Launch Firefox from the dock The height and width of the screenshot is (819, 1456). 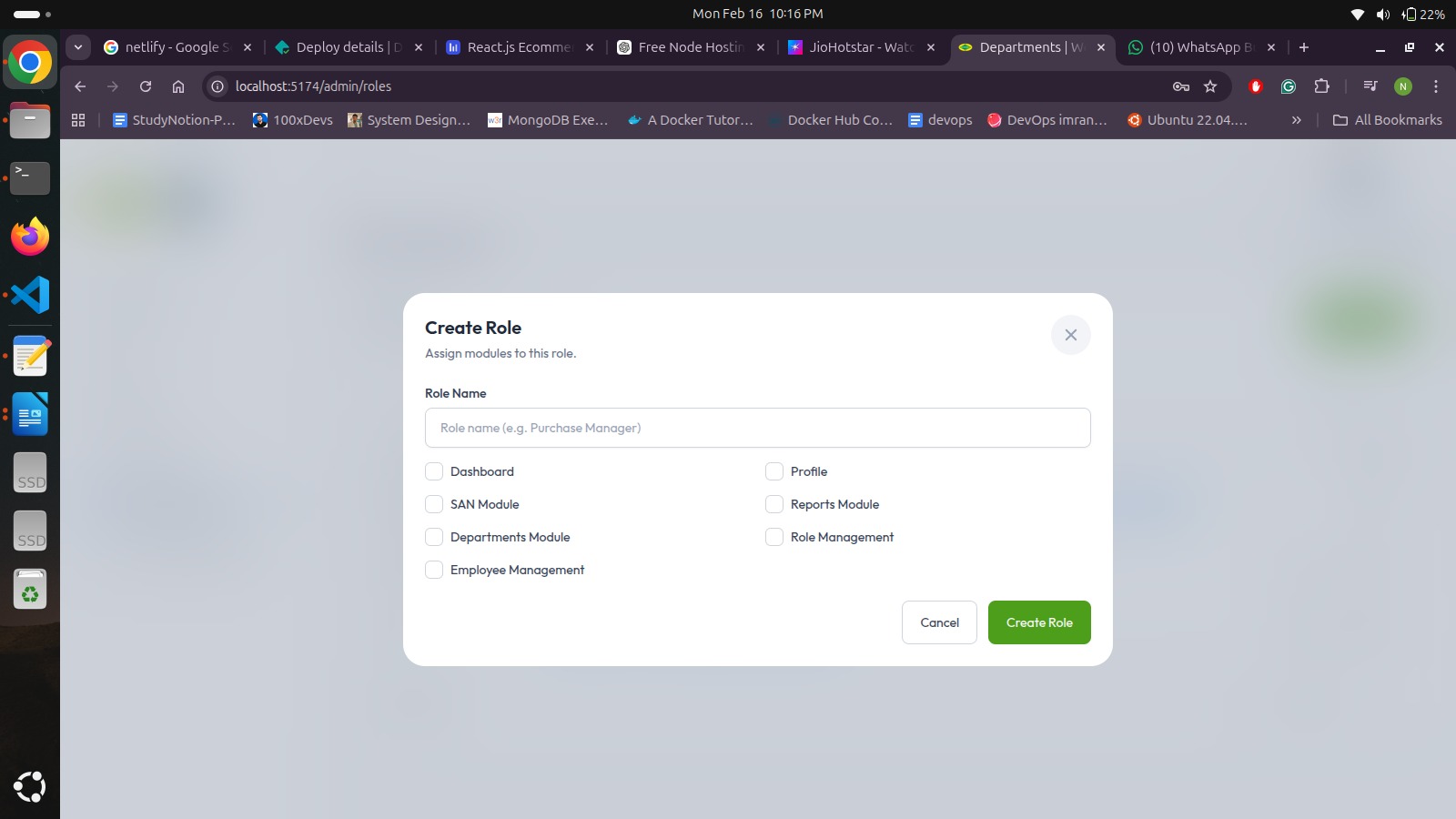[x=30, y=237]
